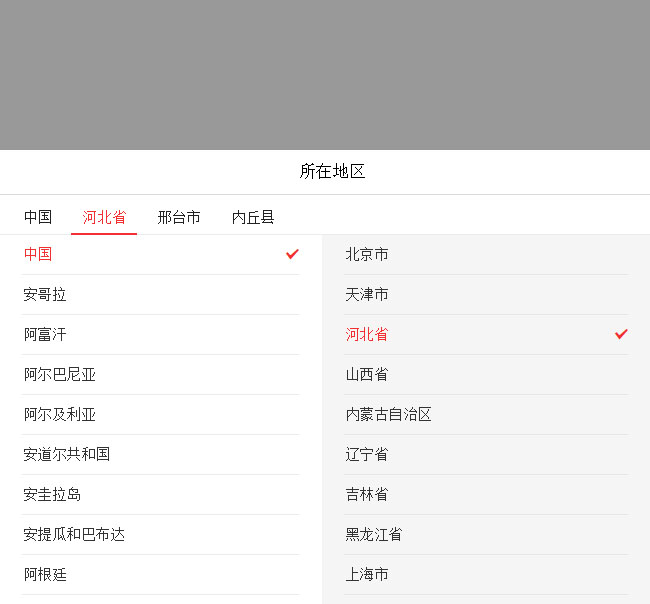Select 内蒙古自治区 in the province list
Image resolution: width=650 pixels, height=604 pixels.
(389, 414)
